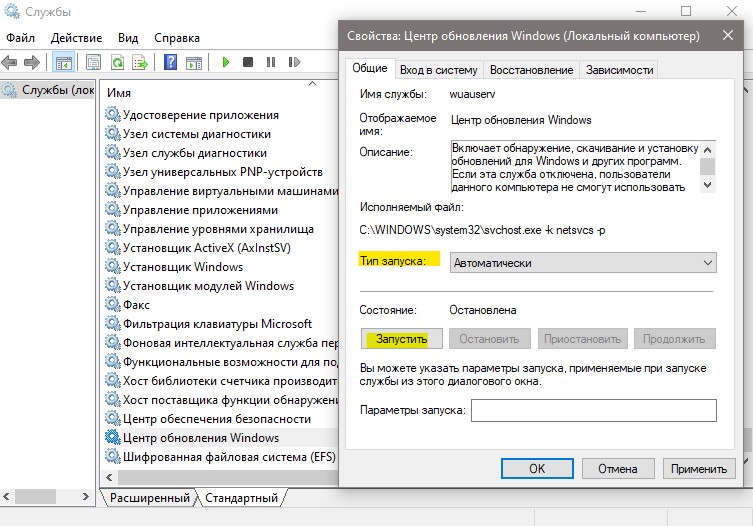Toggle the action pane toolbar icon
Image resolution: width=753 pixels, height=526 pixels.
click(194, 62)
